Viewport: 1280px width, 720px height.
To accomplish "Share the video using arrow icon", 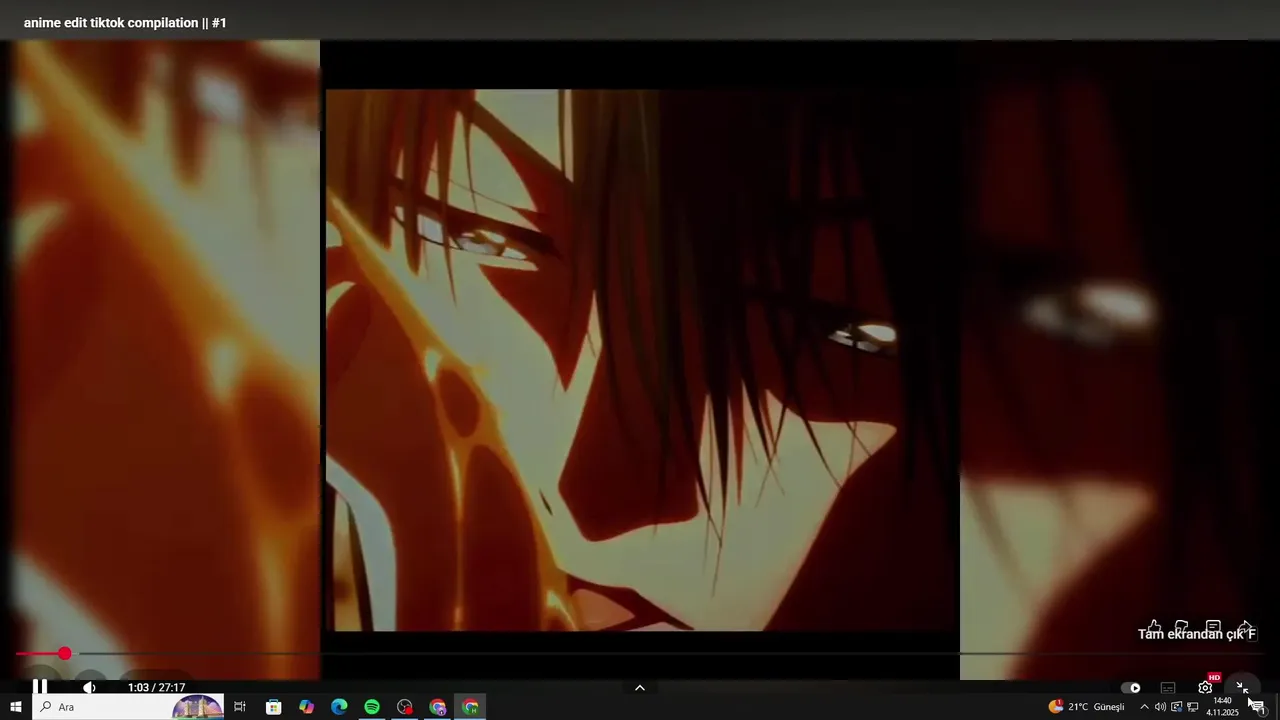I will [1245, 628].
